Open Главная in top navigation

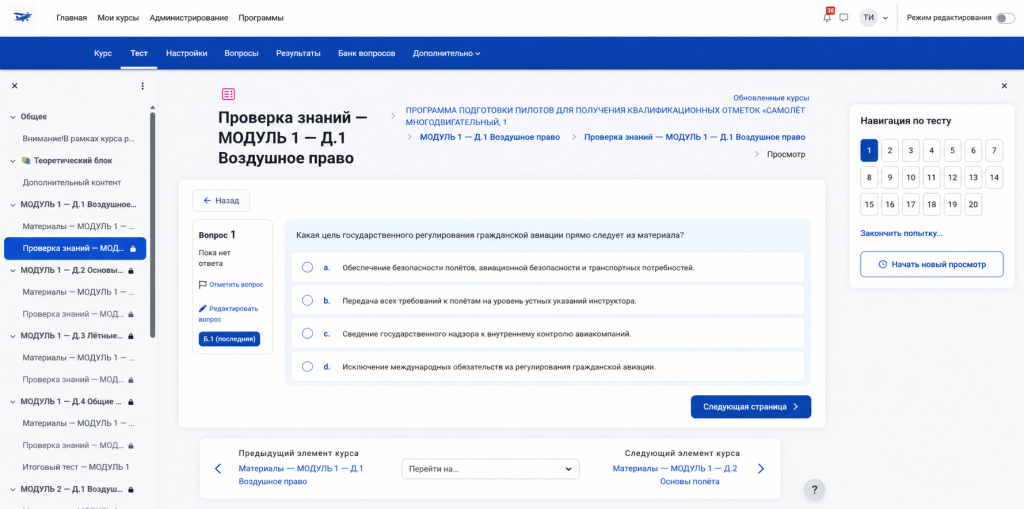coord(71,18)
